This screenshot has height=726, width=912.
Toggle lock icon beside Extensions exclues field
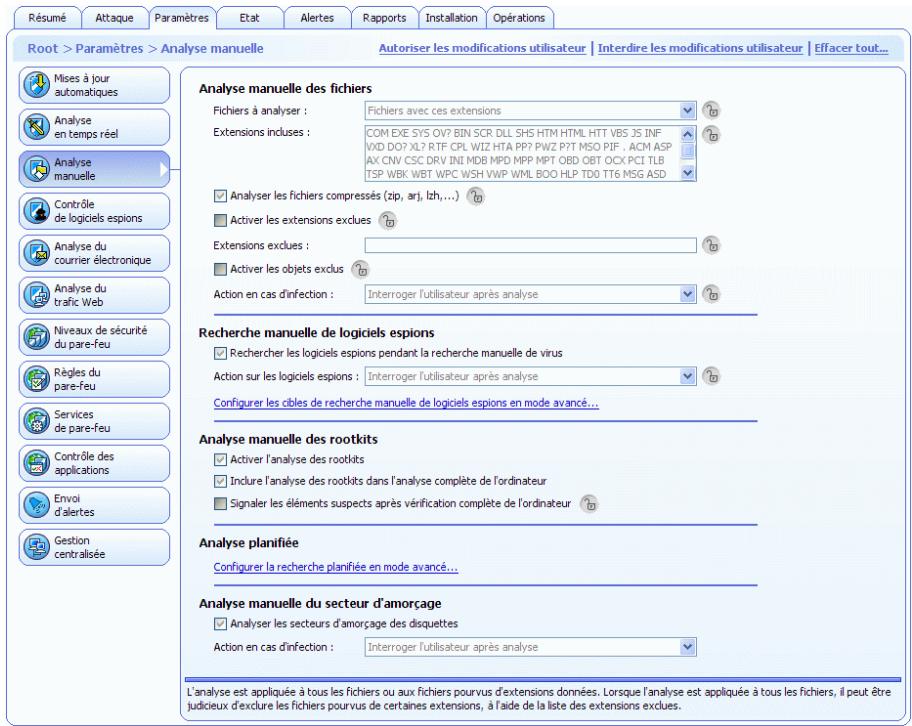(x=711, y=245)
